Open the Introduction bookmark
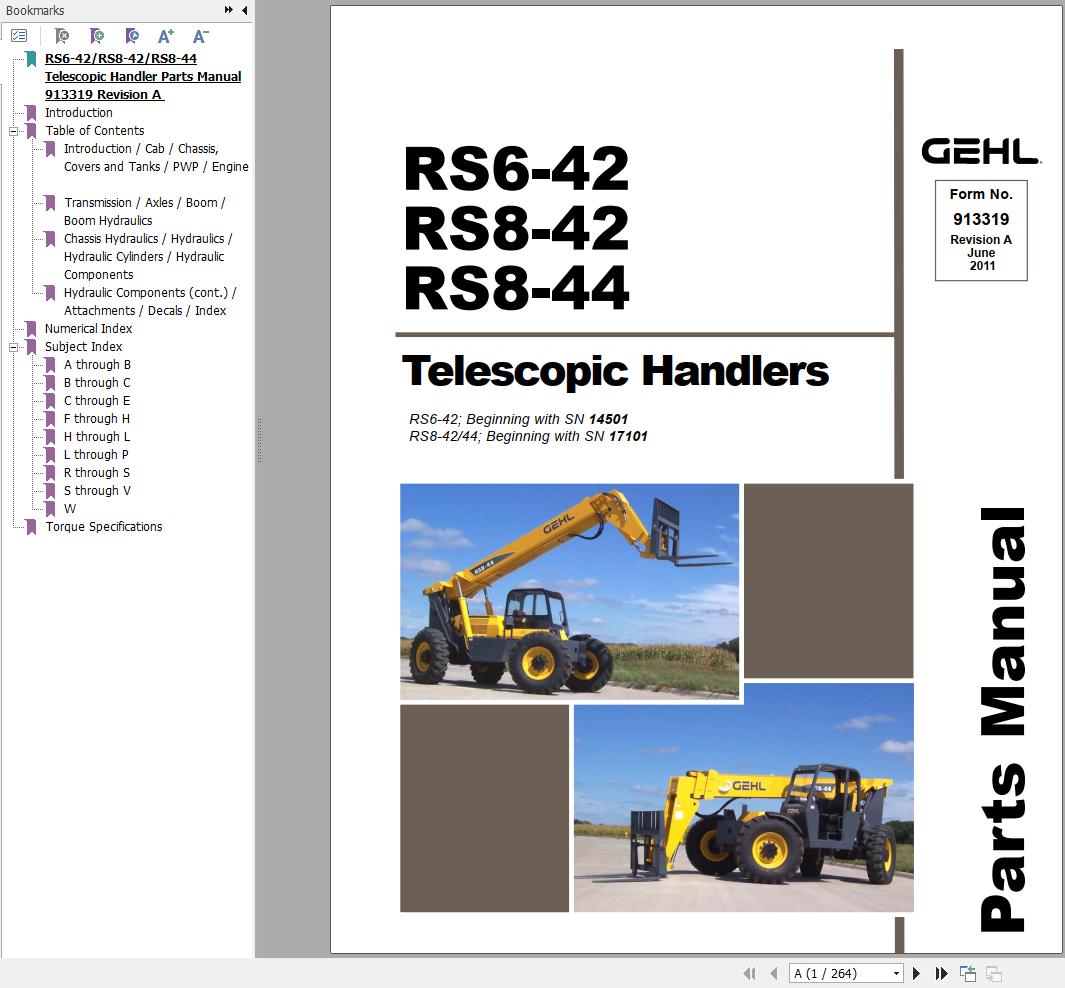 [x=79, y=113]
